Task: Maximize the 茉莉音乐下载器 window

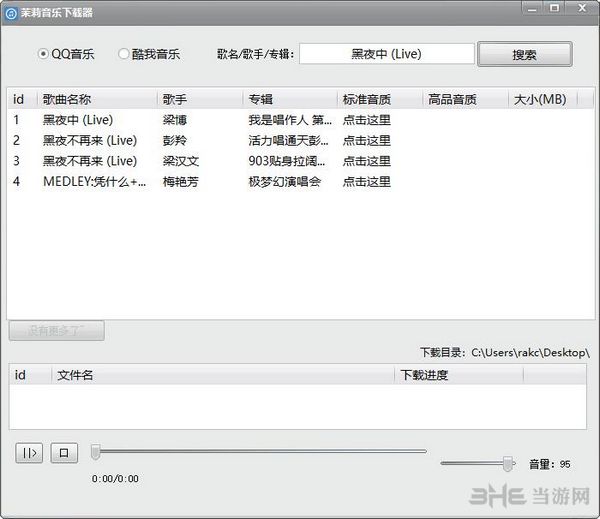Action: (554, 8)
